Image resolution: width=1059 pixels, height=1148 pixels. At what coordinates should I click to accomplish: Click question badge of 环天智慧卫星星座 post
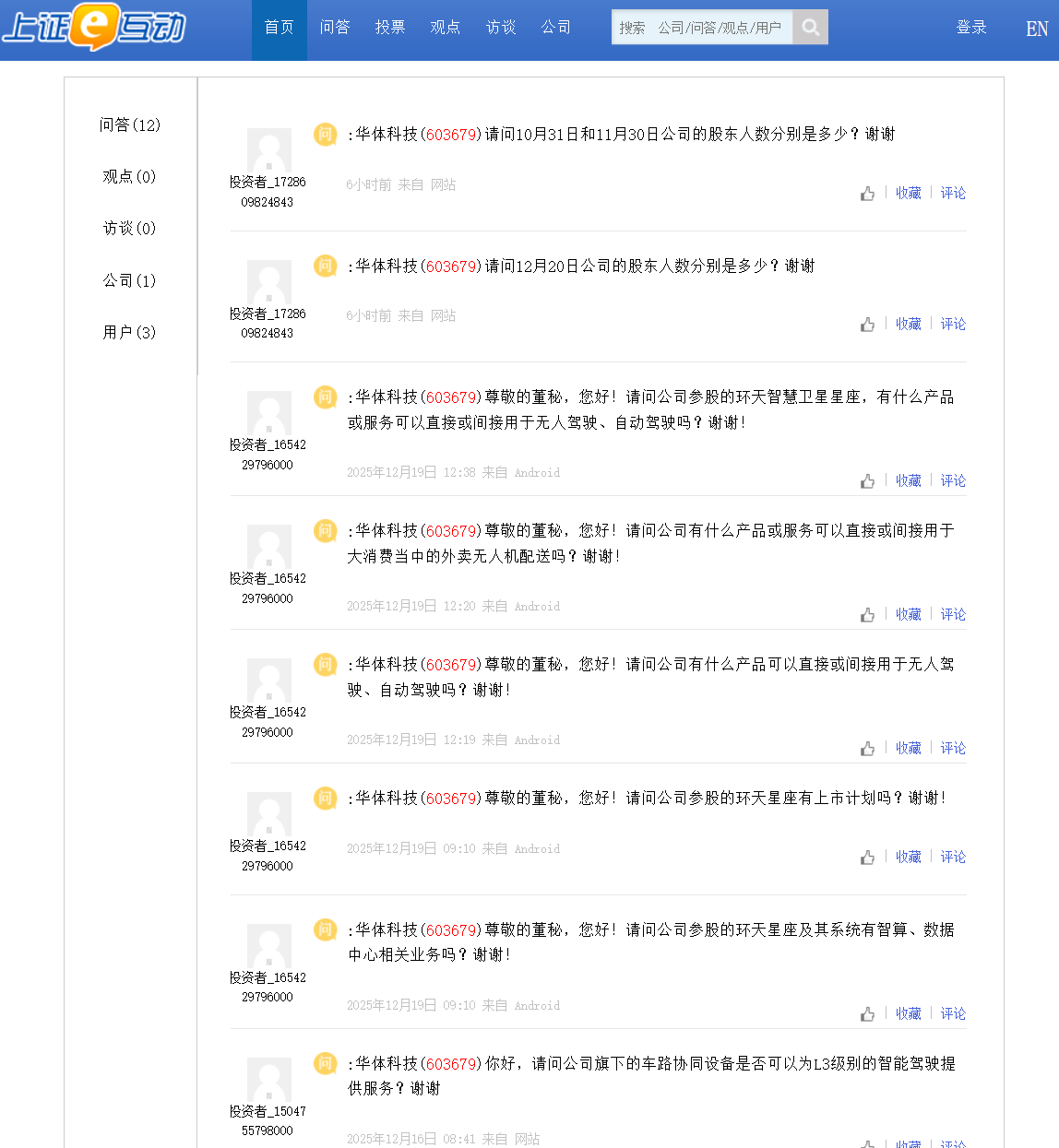coord(326,397)
